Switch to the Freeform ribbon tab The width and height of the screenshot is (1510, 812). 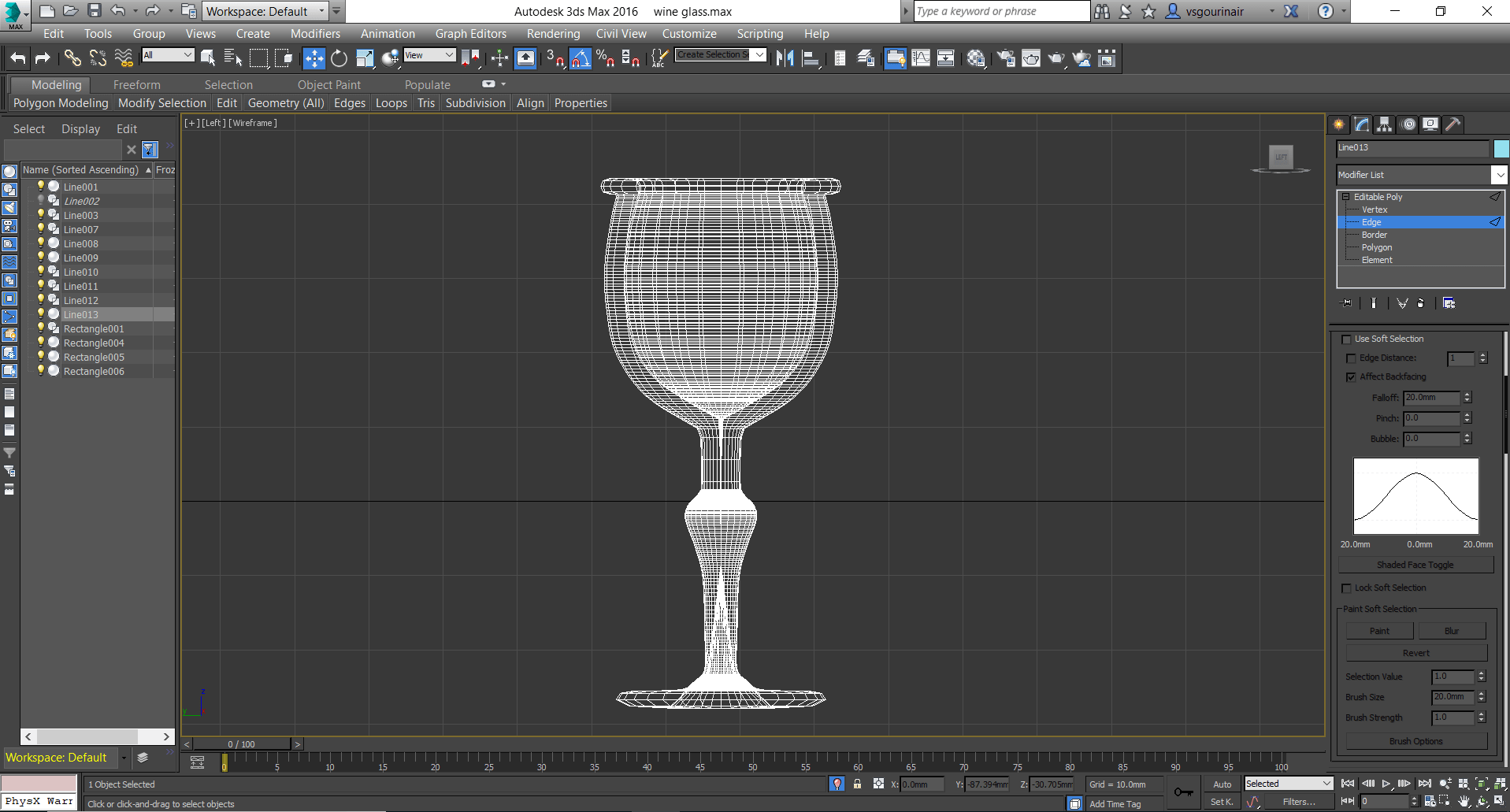[x=136, y=85]
